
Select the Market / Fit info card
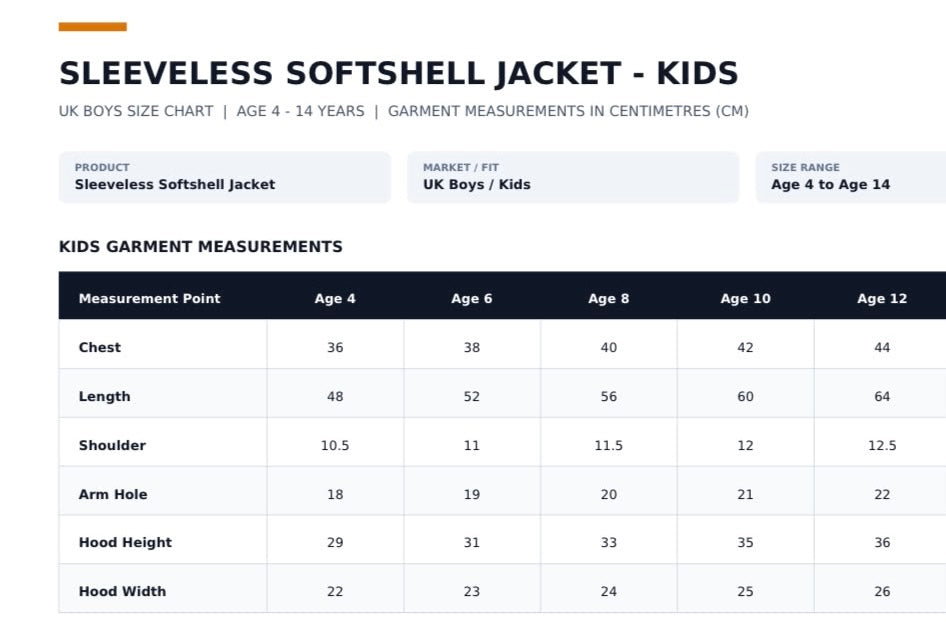pyautogui.click(x=573, y=177)
